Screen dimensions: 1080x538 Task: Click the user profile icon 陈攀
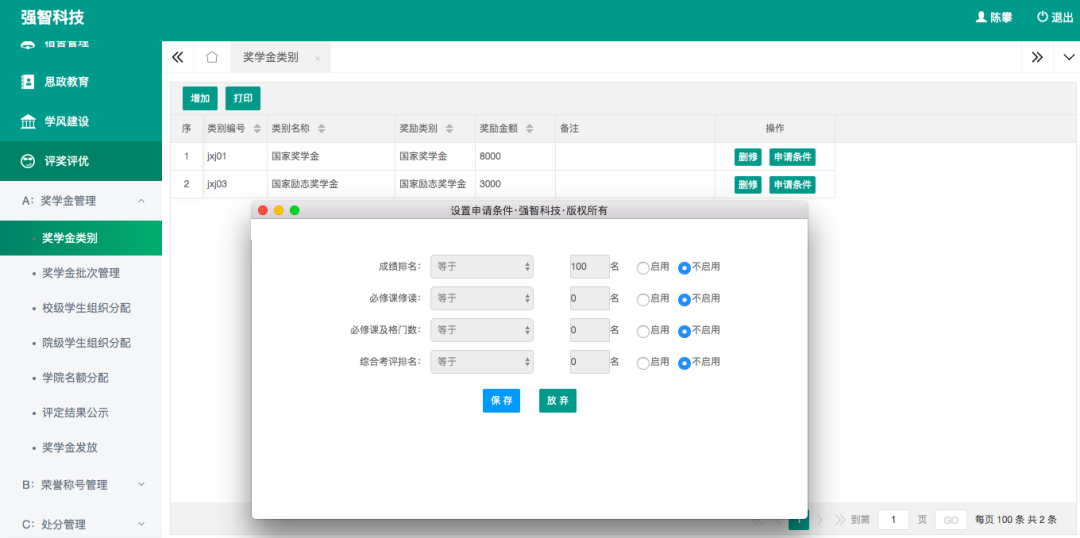pos(981,17)
